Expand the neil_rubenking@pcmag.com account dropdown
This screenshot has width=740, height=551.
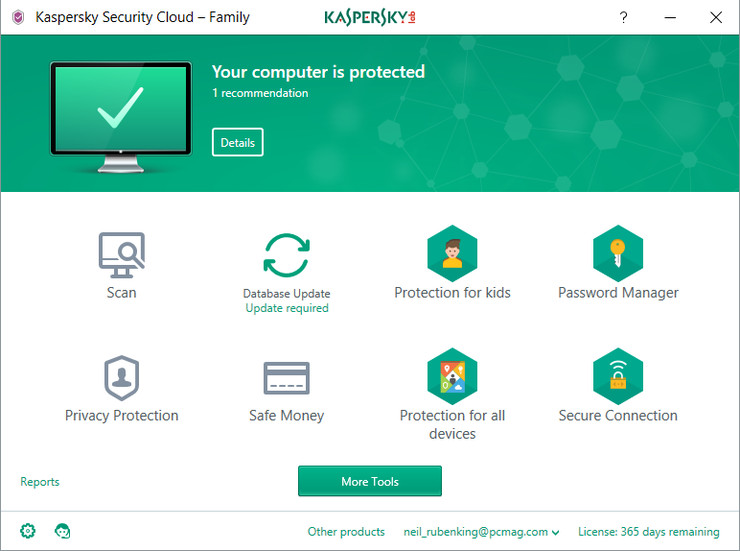481,532
